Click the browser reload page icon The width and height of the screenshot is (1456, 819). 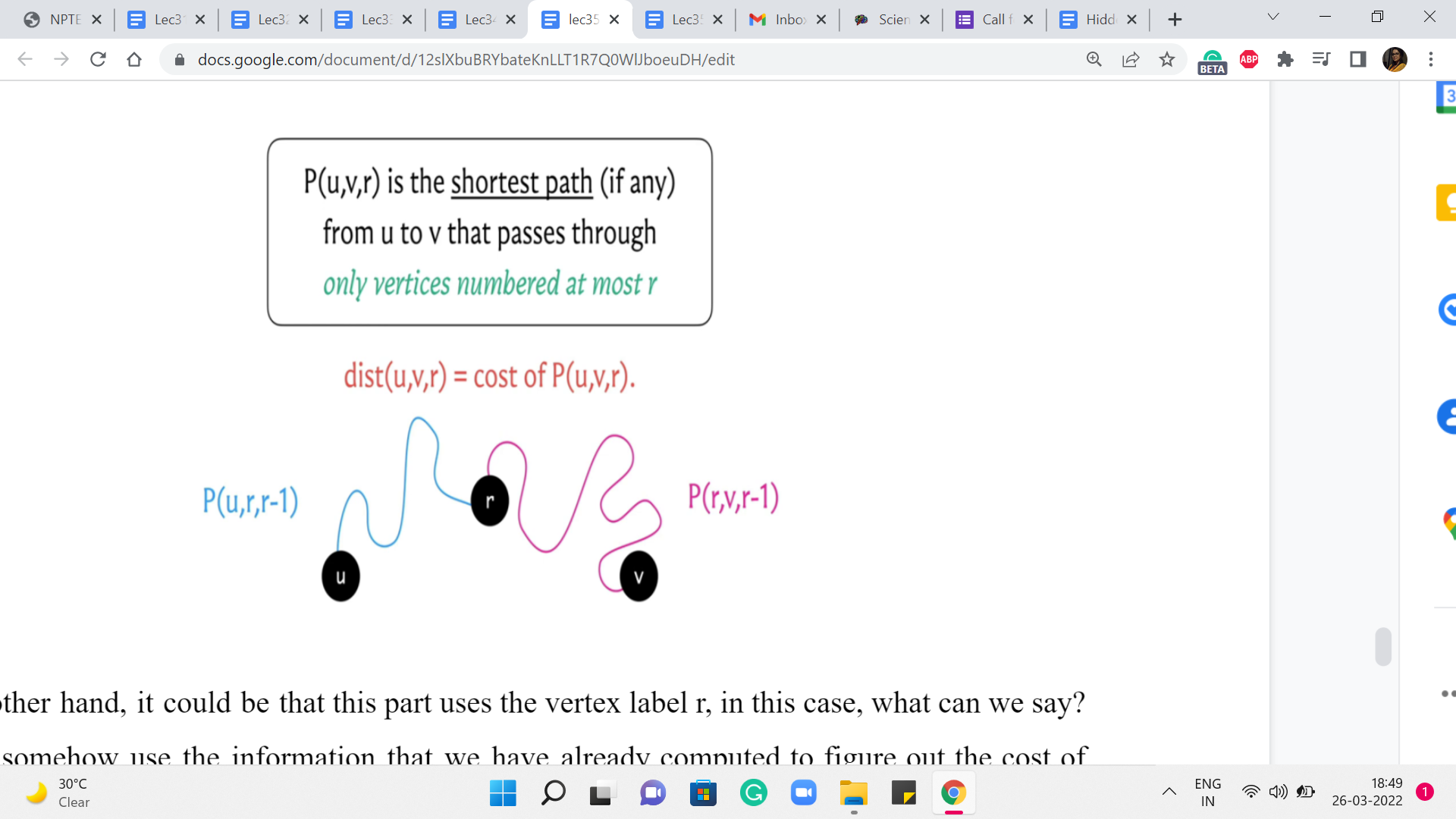tap(98, 59)
